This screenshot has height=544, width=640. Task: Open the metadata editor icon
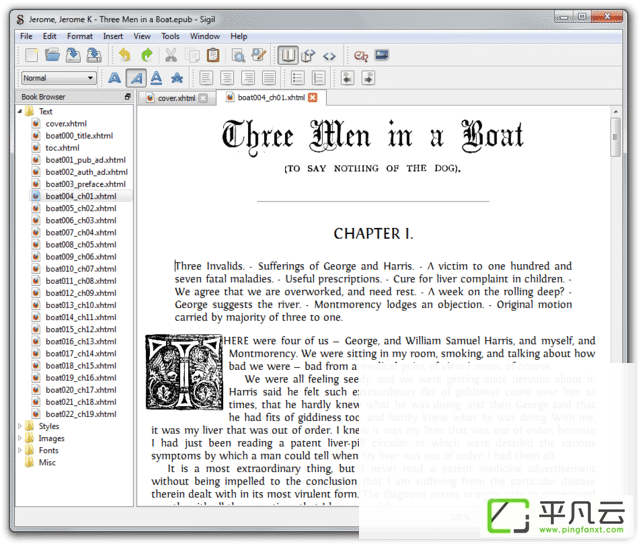point(259,55)
